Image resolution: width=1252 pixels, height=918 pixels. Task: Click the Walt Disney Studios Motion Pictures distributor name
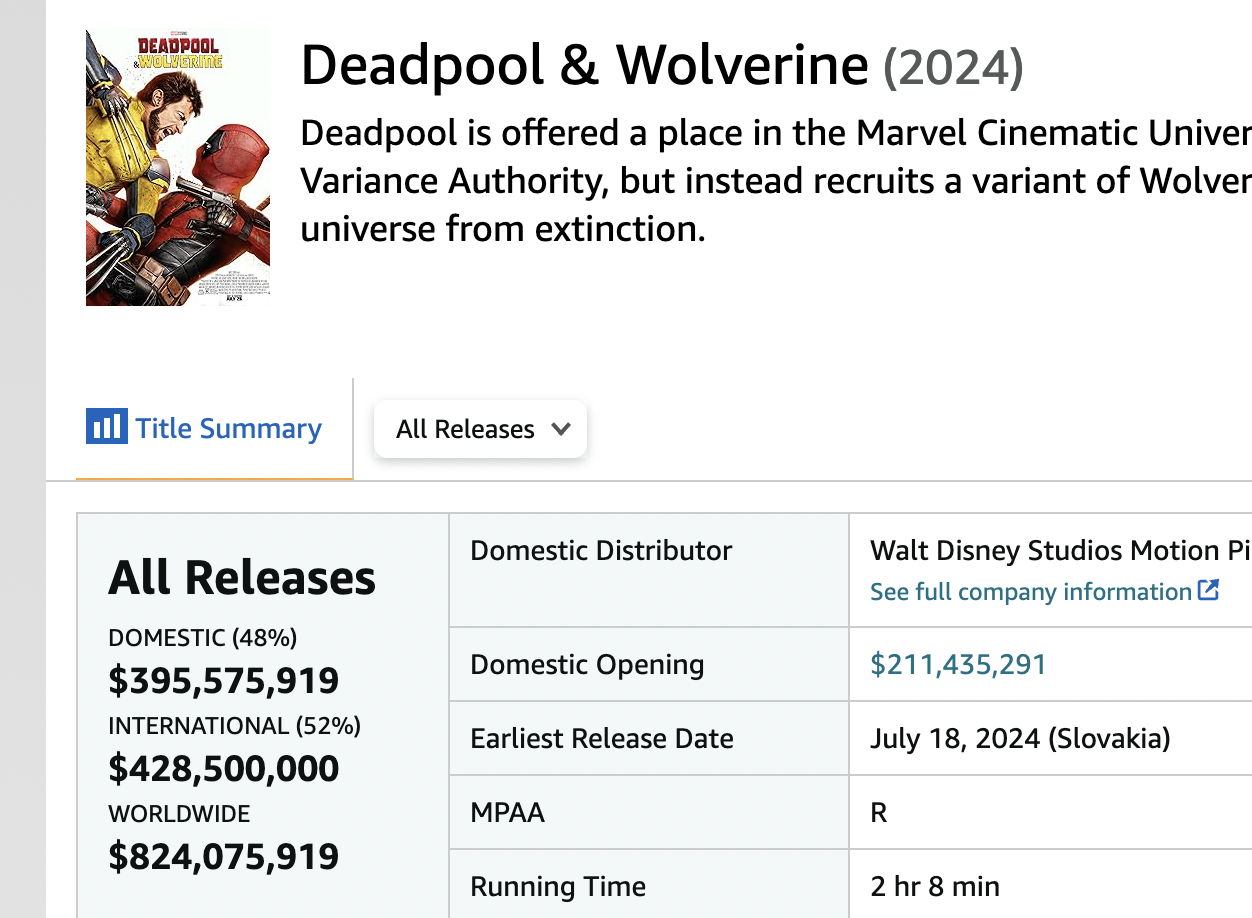point(1061,550)
